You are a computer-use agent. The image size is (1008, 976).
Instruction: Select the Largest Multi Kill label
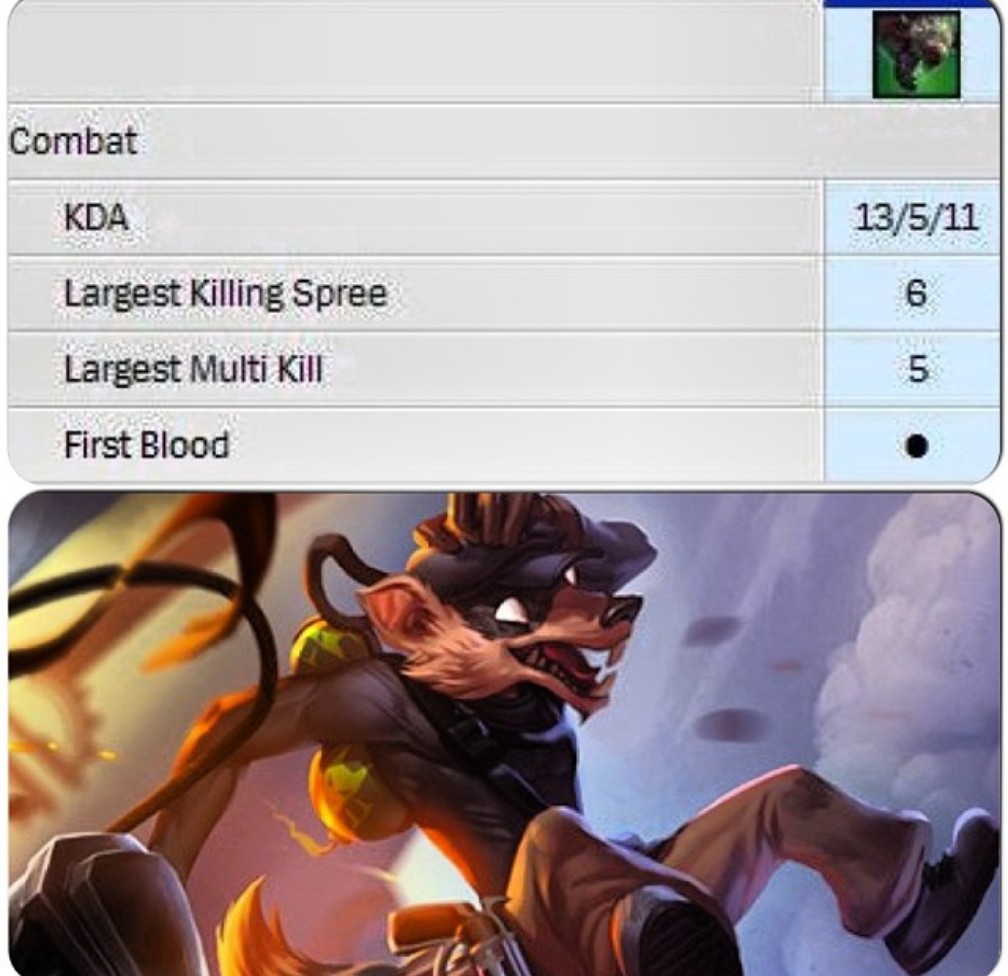[193, 369]
